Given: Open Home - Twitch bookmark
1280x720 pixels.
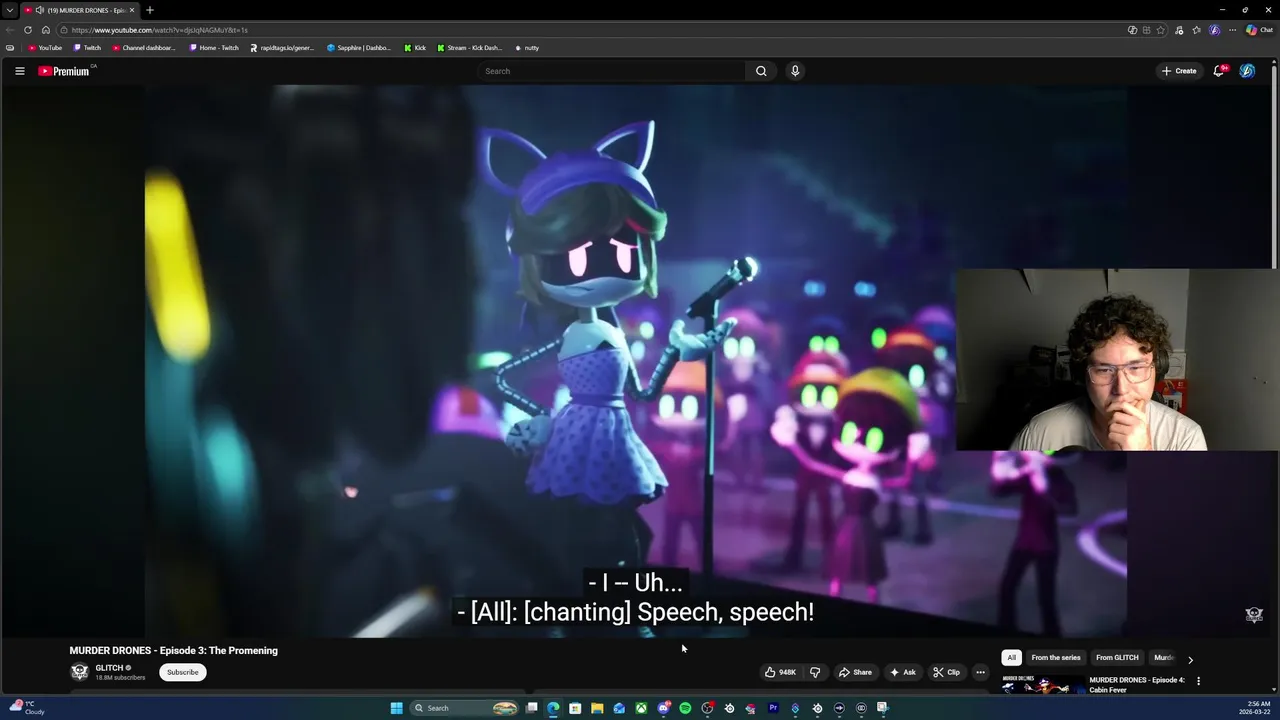Looking at the screenshot, I should click(x=214, y=48).
